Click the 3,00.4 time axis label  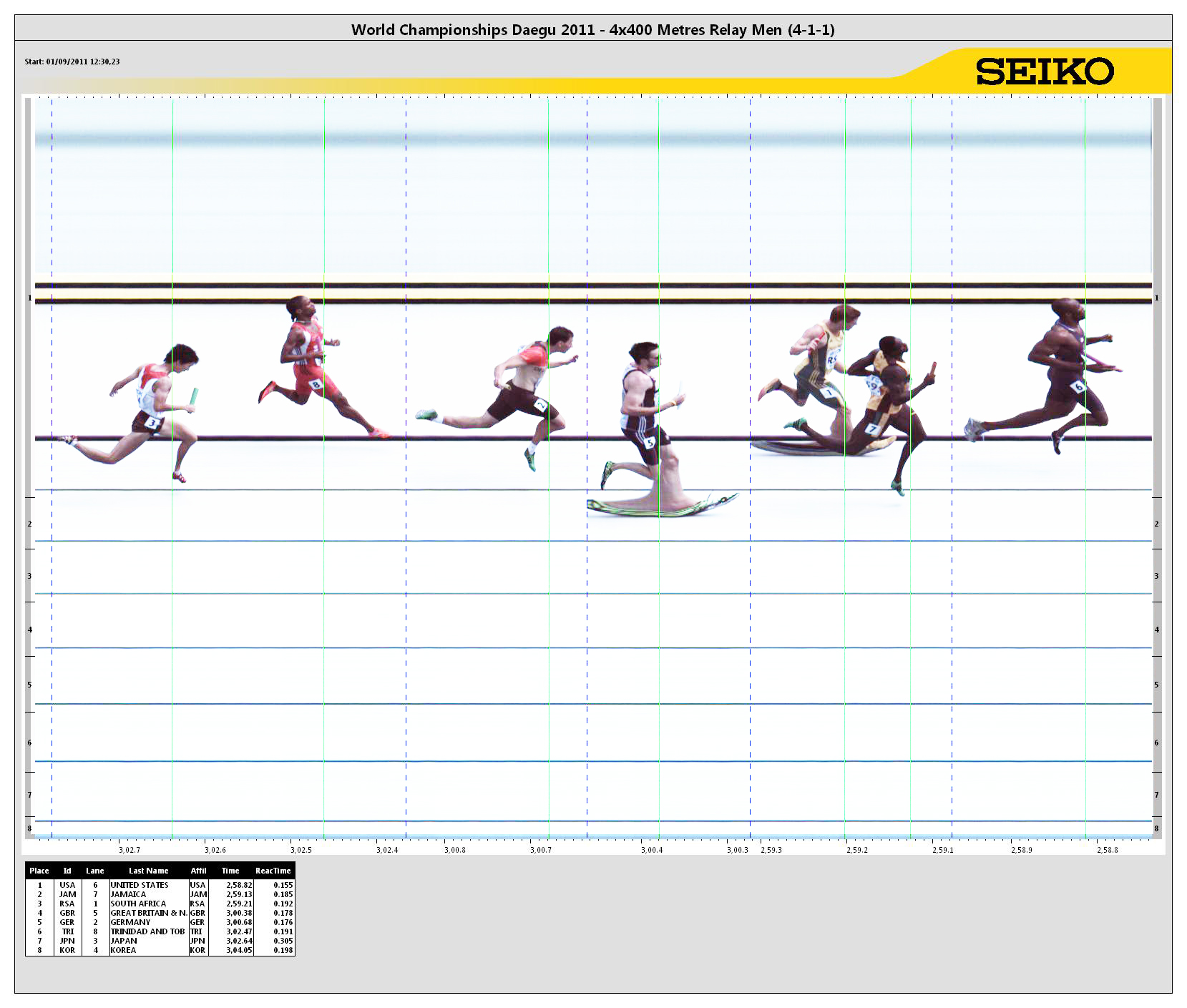651,850
